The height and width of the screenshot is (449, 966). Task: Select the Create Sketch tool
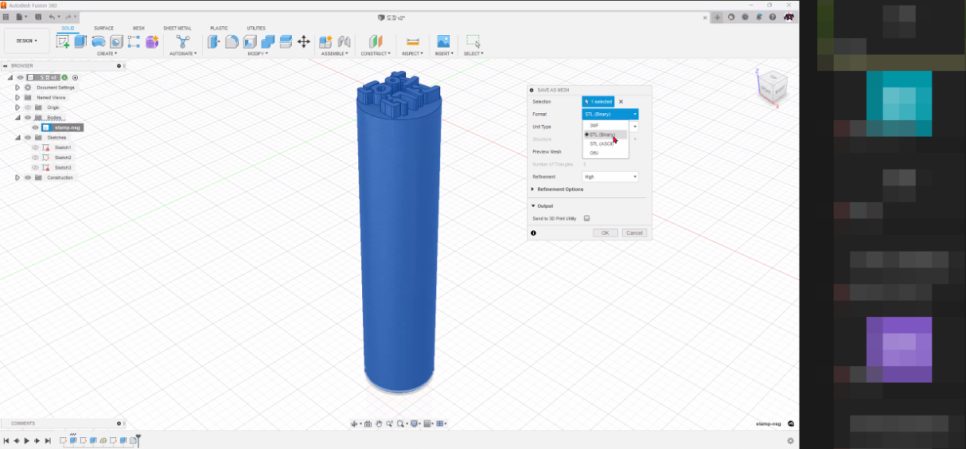coord(62,41)
